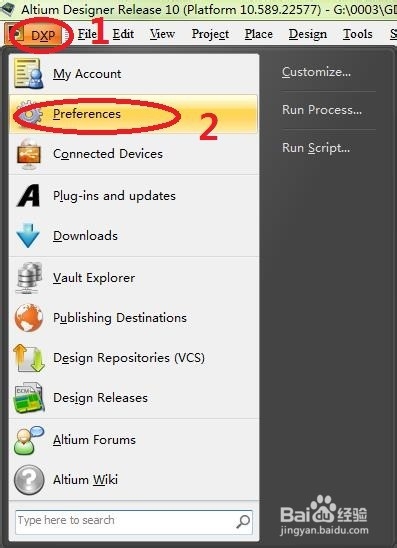Click the Type here to search field
The height and width of the screenshot is (548, 397).
[x=134, y=521]
